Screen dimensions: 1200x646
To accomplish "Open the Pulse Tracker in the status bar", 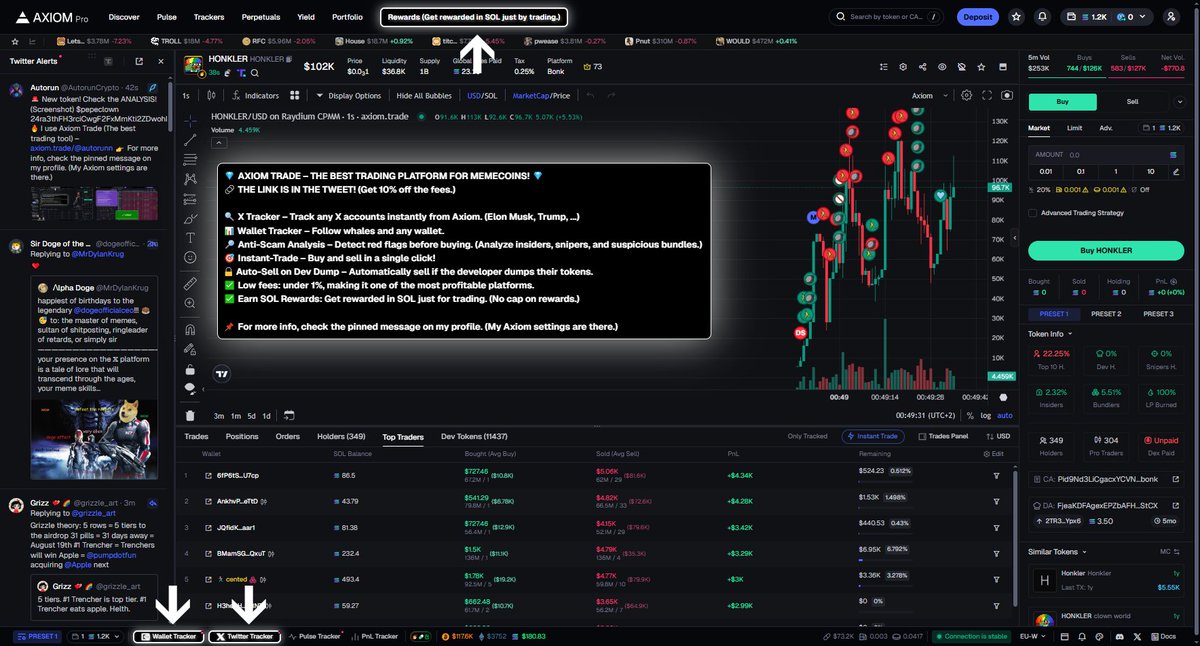I will click(315, 636).
